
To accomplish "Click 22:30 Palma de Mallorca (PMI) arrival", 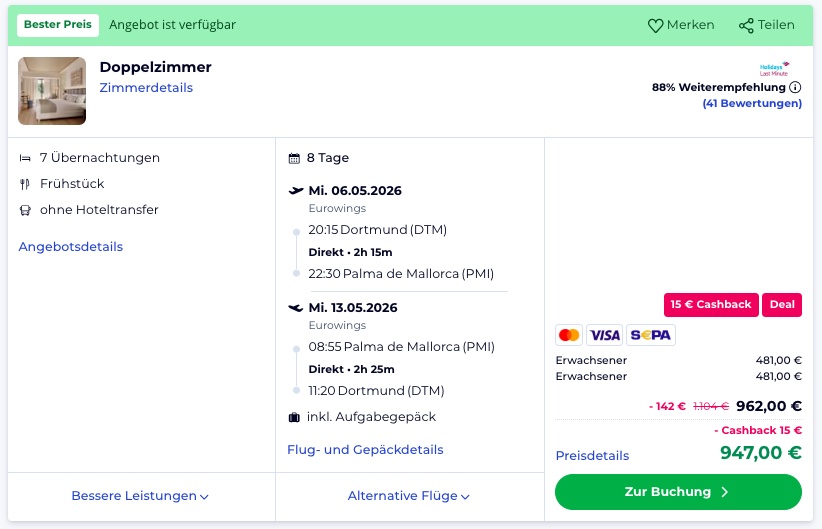I will 401,274.
